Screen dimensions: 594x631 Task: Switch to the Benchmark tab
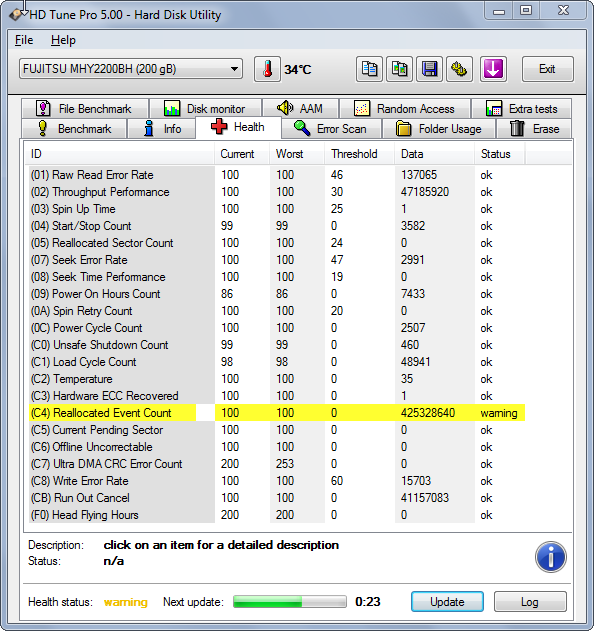coord(74,129)
